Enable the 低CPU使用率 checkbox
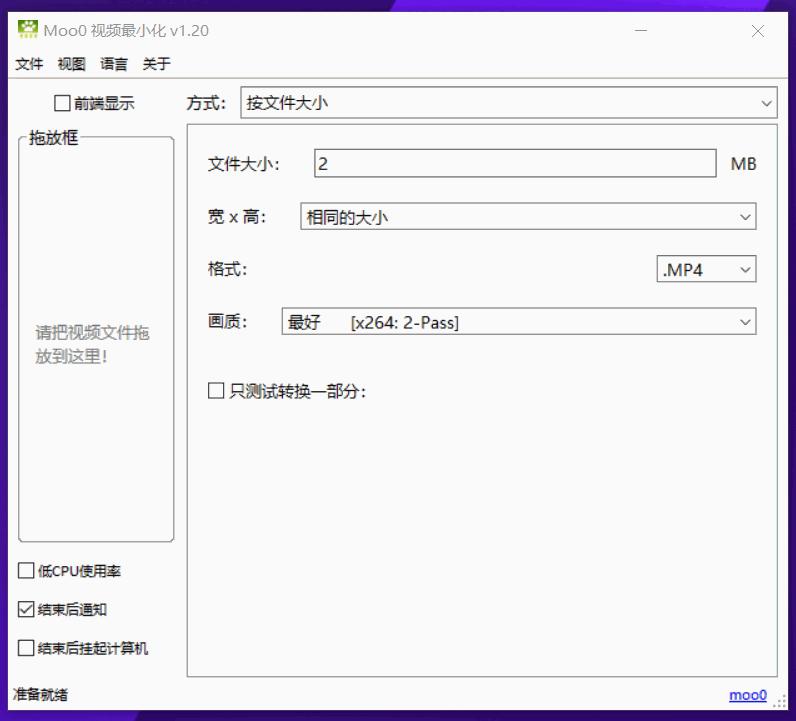The image size is (796, 721). pyautogui.click(x=26, y=571)
